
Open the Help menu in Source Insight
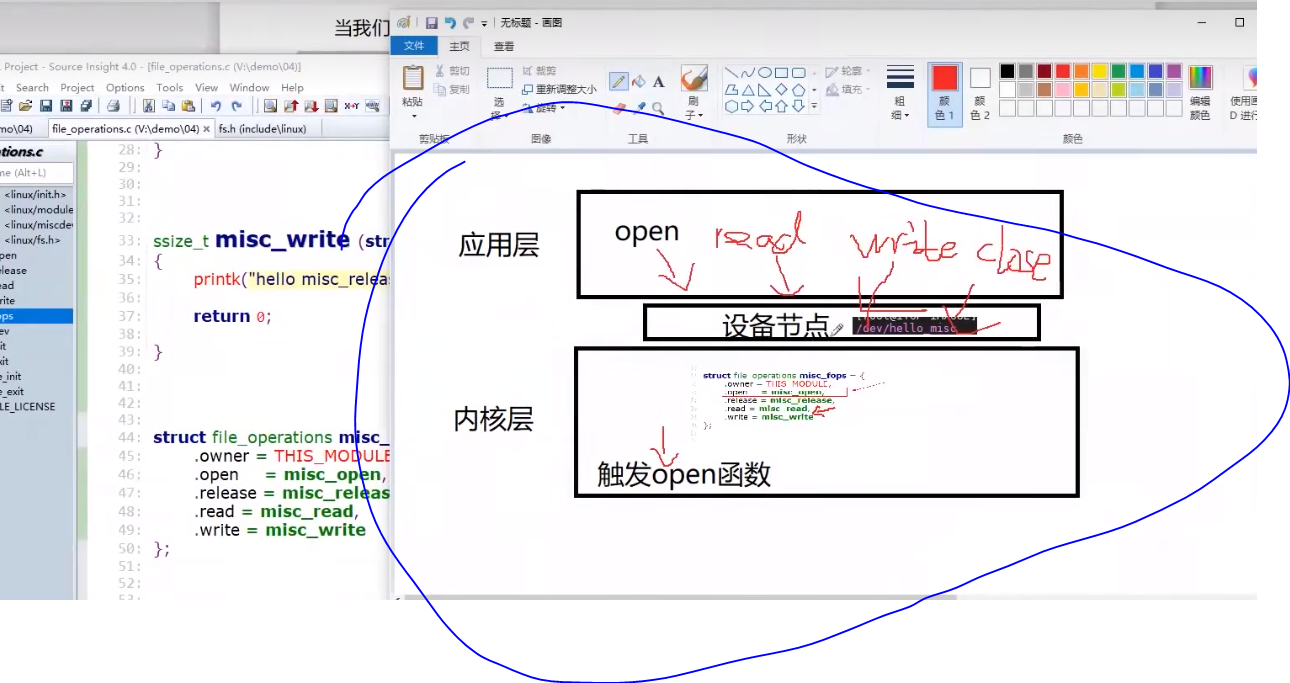(292, 88)
